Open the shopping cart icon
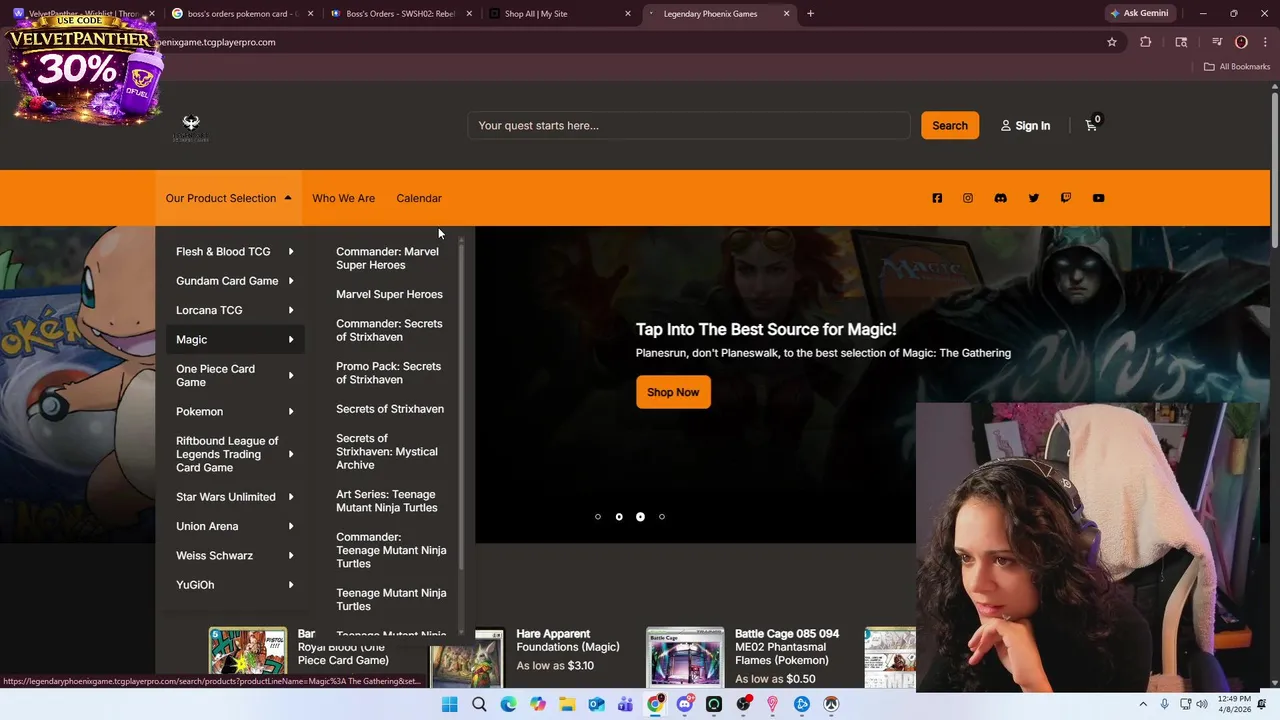Image resolution: width=1280 pixels, height=720 pixels. pyautogui.click(x=1092, y=125)
